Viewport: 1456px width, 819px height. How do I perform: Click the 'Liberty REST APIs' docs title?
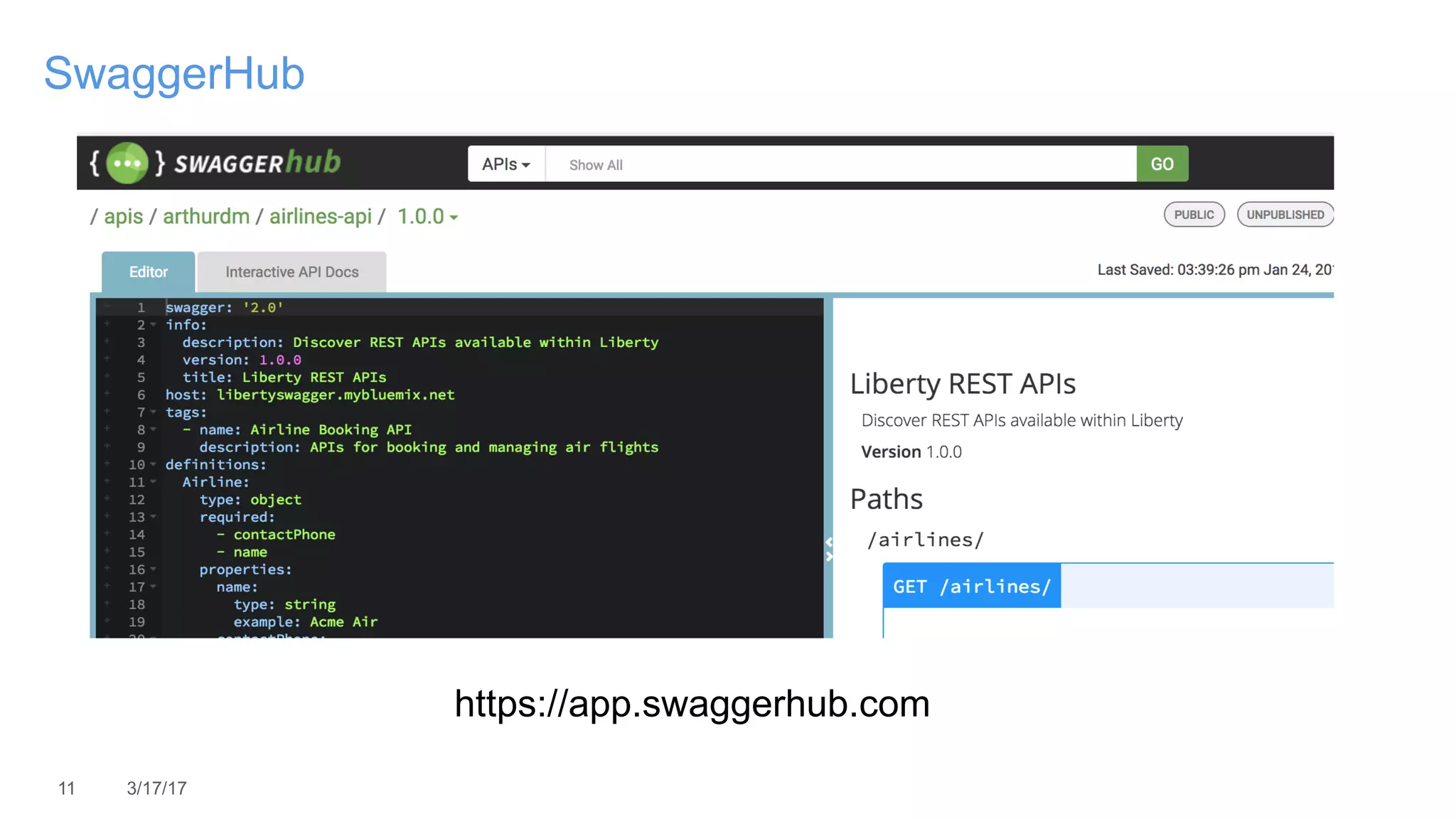(x=963, y=384)
